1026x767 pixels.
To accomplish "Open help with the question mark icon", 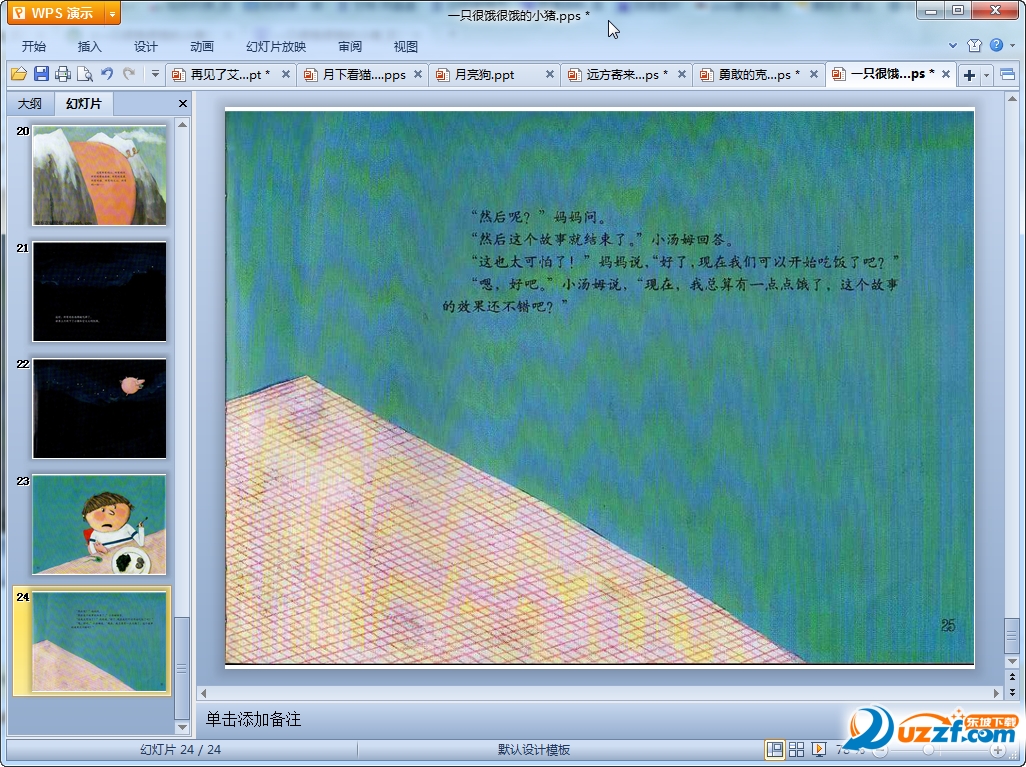I will [x=997, y=45].
